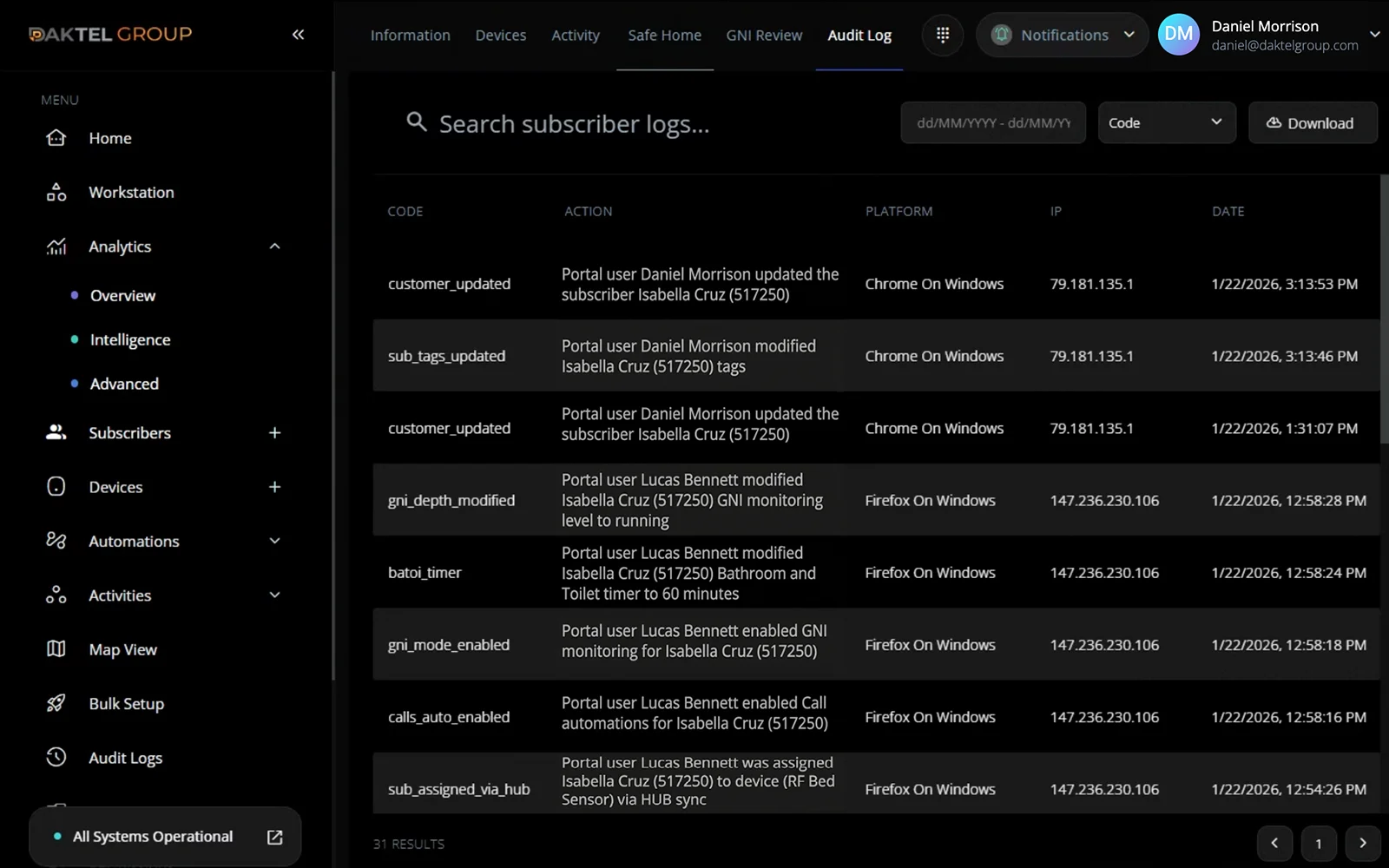Expand Subscribers with the plus icon
This screenshot has width=1389, height=868.
[274, 432]
